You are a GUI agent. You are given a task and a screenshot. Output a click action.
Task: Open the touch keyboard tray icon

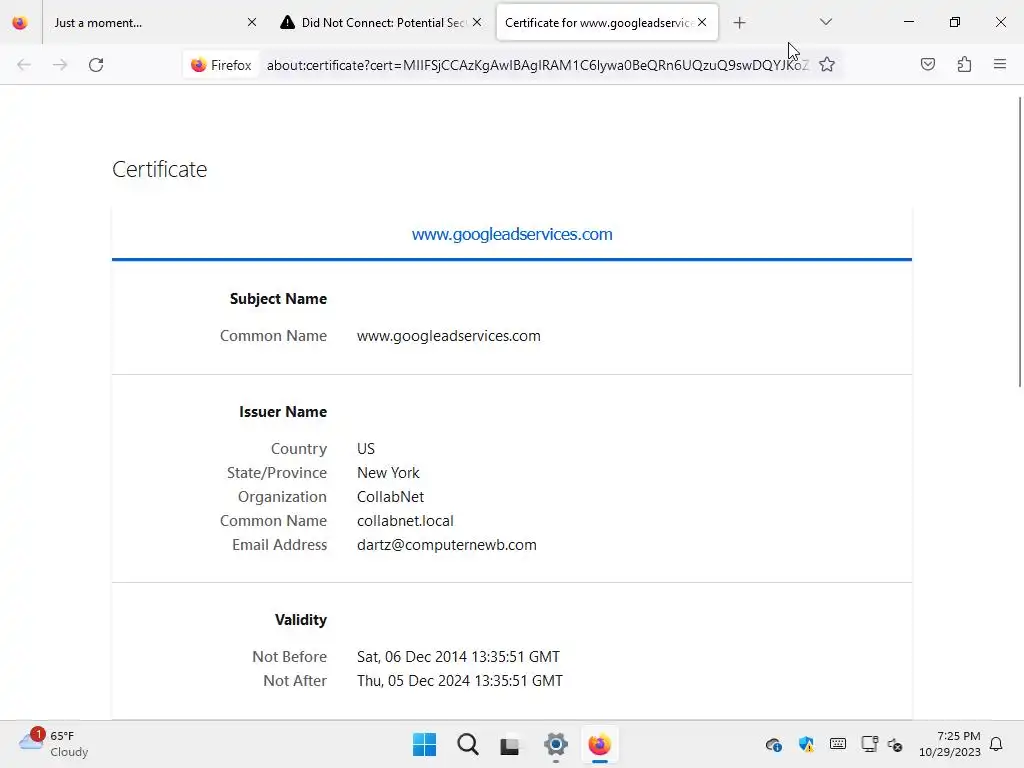click(x=838, y=744)
